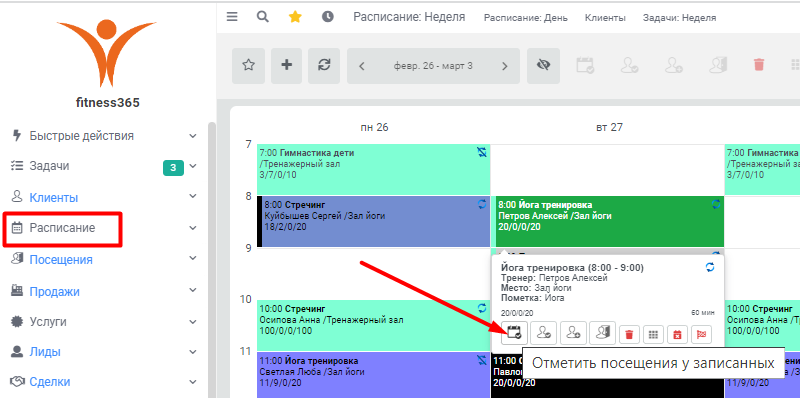Select the вт 27 day header
Image resolution: width=800 pixels, height=398 pixels.
pyautogui.click(x=609, y=127)
